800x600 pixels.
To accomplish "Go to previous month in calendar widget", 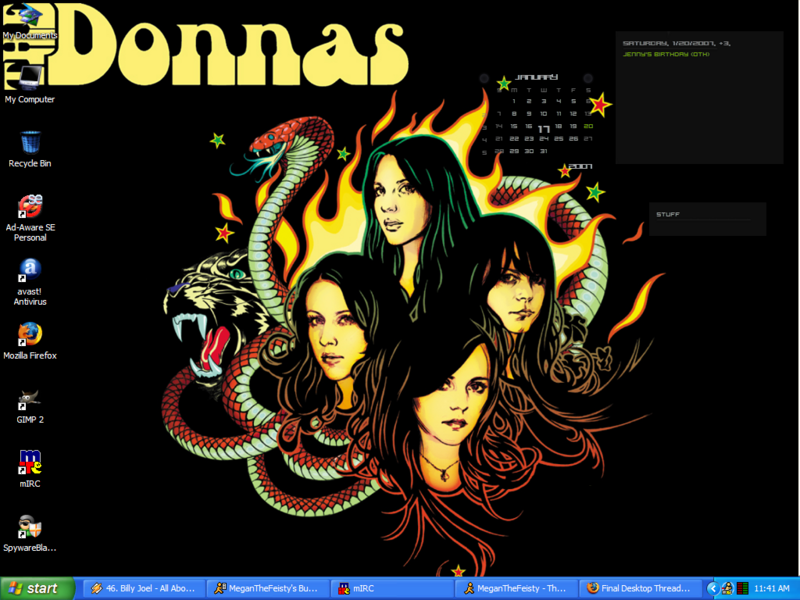I will (484, 78).
